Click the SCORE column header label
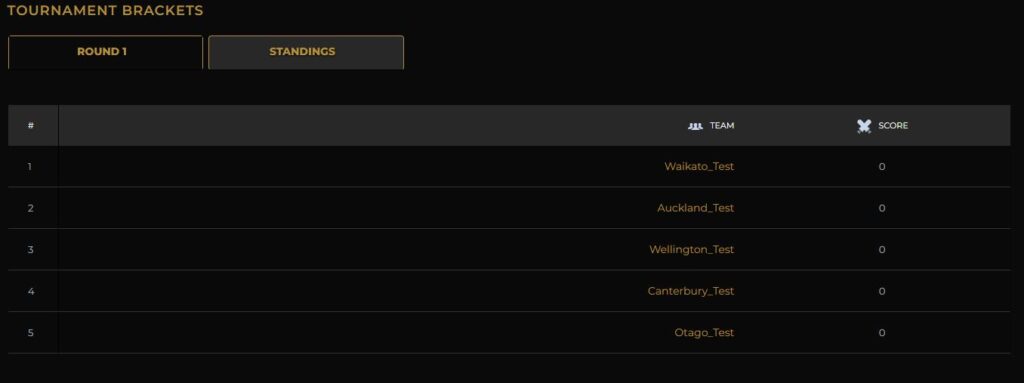The image size is (1024, 383). click(893, 125)
